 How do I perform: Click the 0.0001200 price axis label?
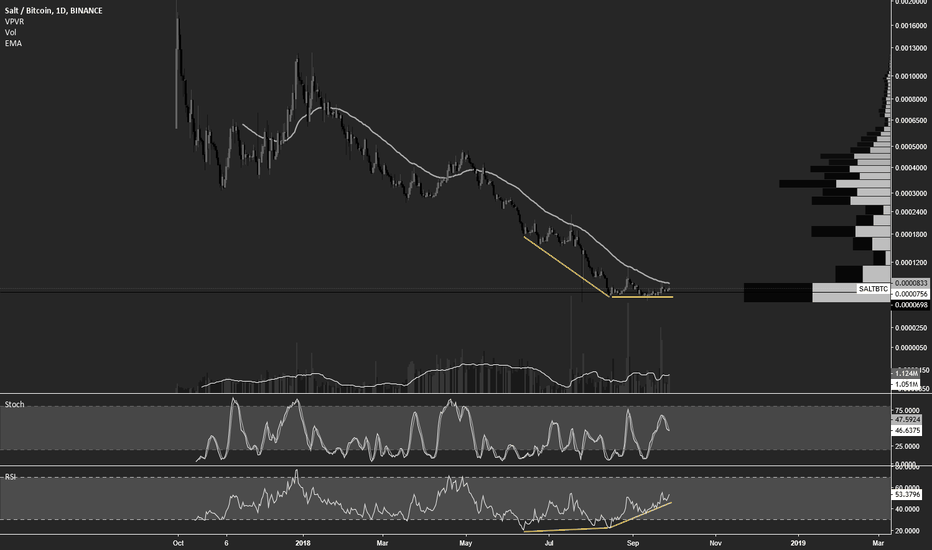pyautogui.click(x=911, y=263)
